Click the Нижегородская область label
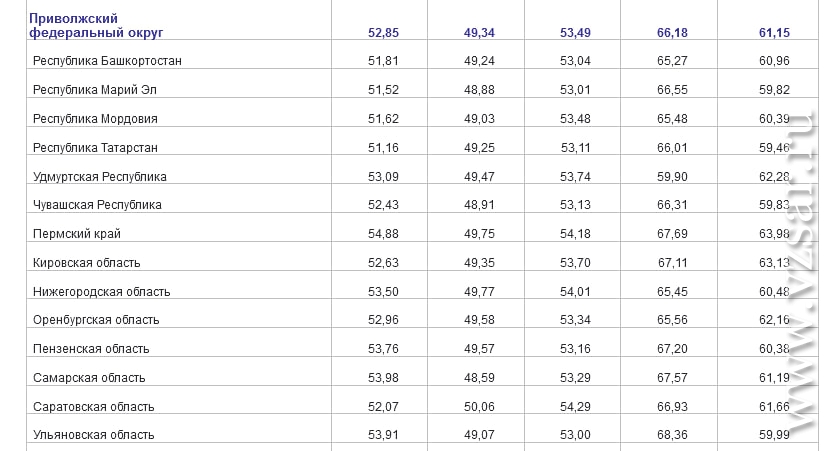 pyautogui.click(x=102, y=292)
